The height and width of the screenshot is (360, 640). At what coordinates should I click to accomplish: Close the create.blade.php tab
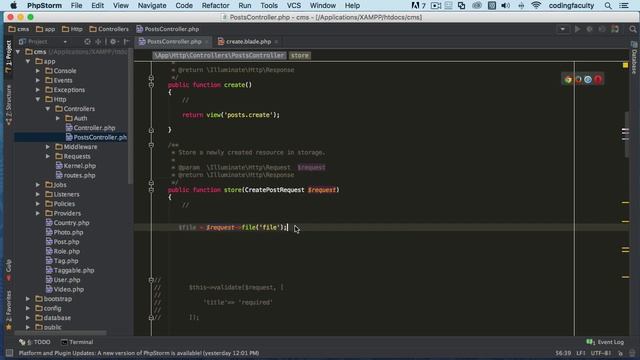tap(276, 42)
